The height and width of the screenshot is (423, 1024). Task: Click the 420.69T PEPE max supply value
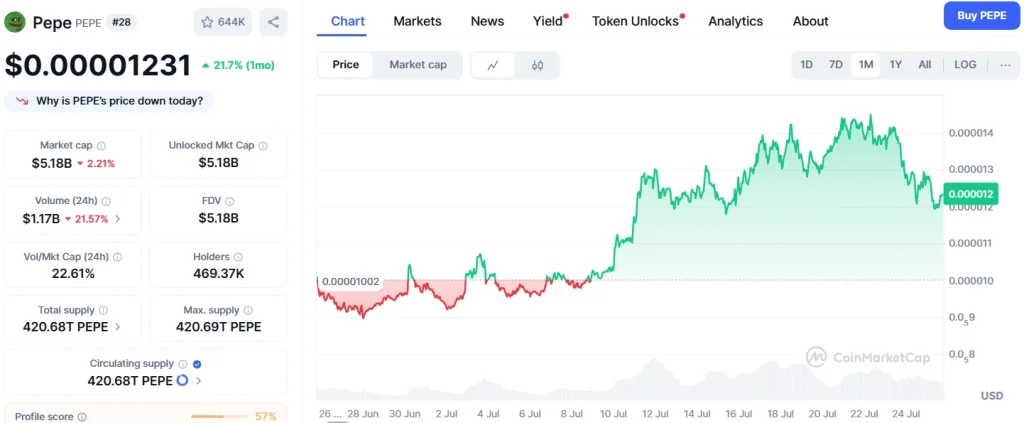(x=218, y=326)
